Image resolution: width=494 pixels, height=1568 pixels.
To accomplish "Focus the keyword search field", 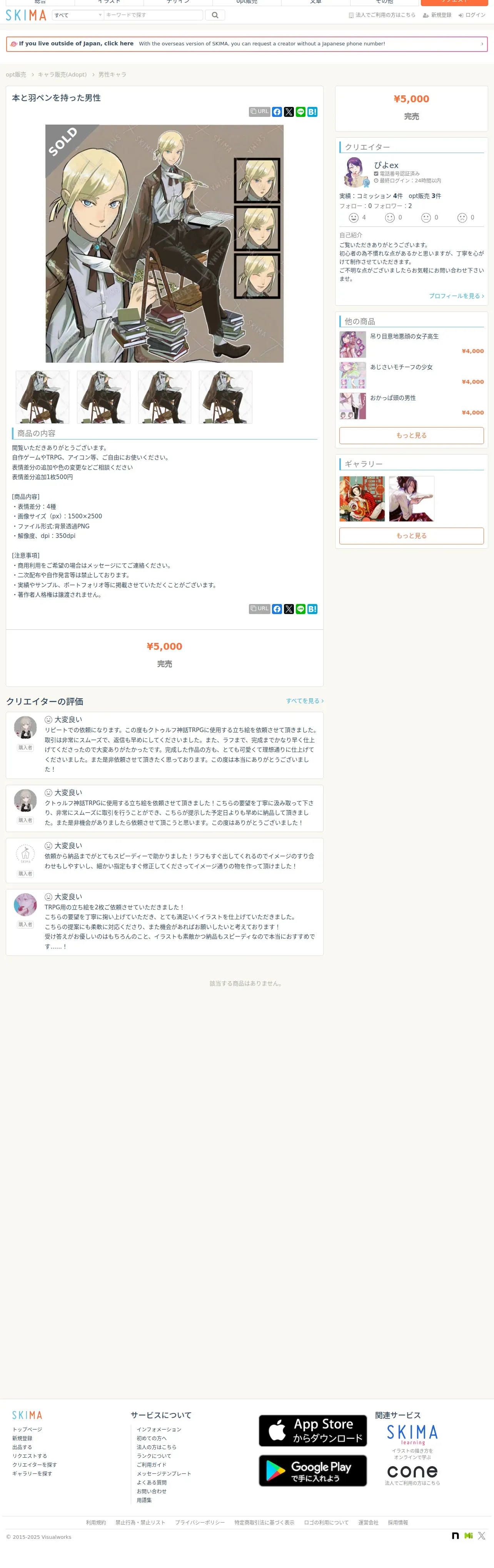I will coord(154,15).
